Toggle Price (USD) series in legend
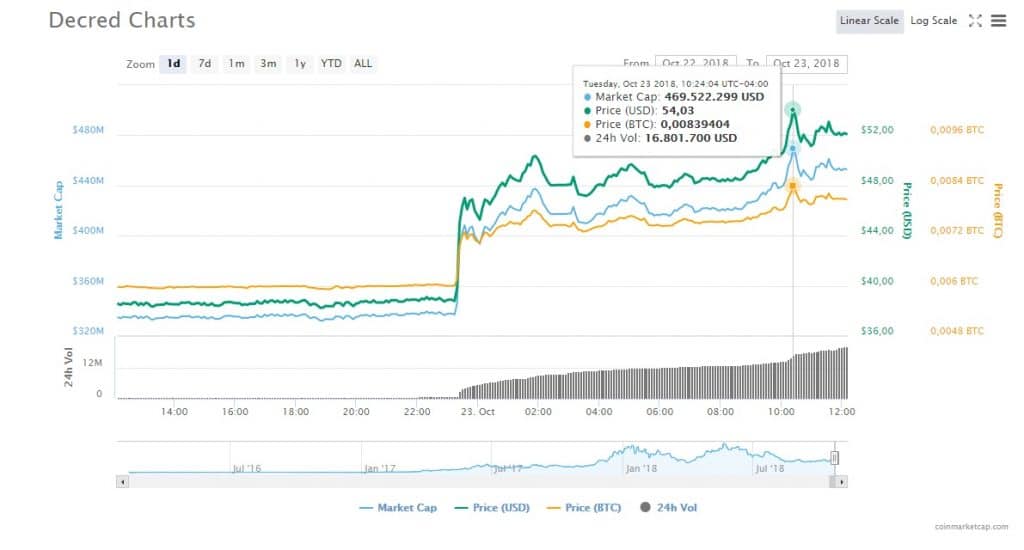The height and width of the screenshot is (550, 1024). pos(492,508)
